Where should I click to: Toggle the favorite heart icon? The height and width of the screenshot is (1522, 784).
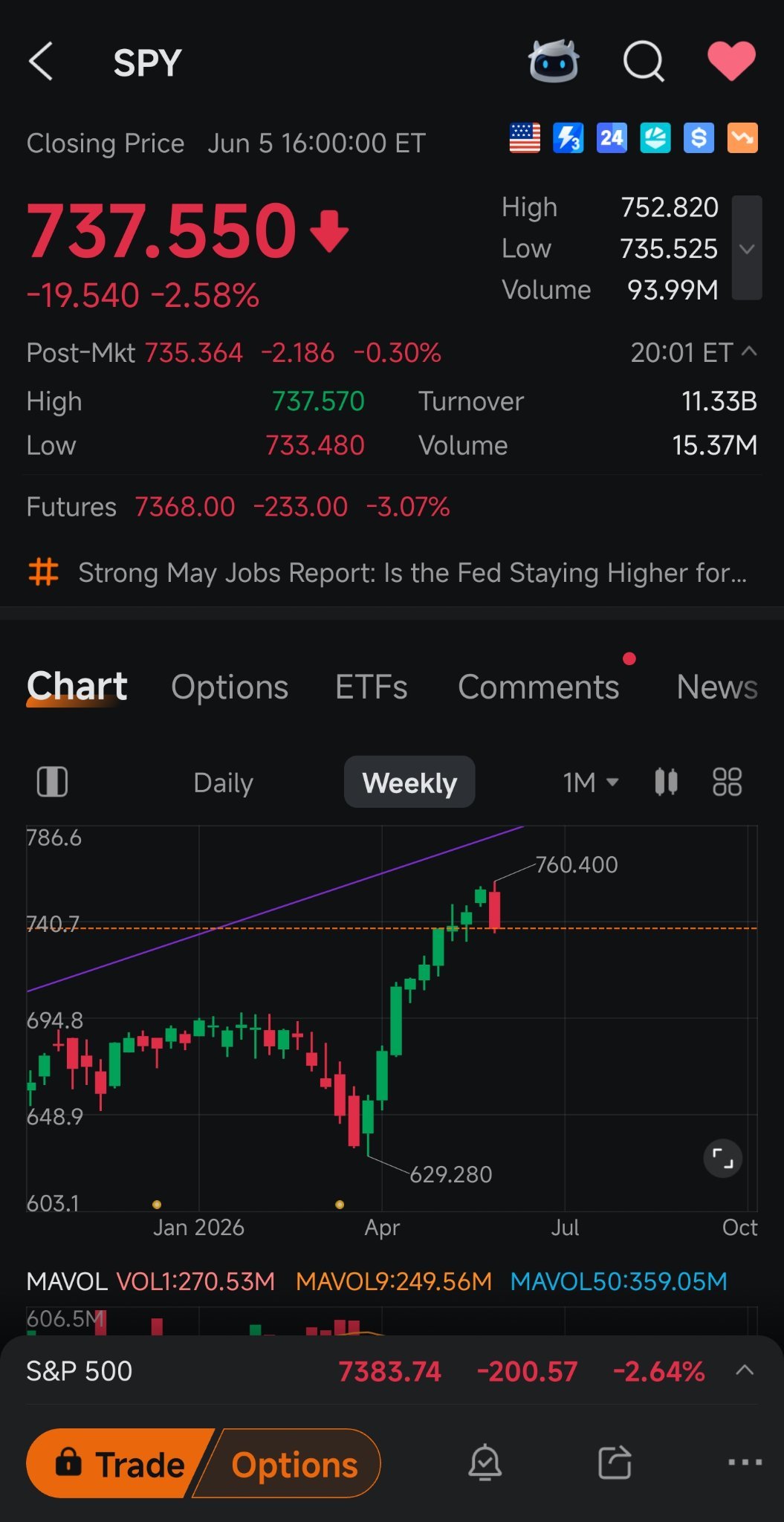(x=731, y=61)
